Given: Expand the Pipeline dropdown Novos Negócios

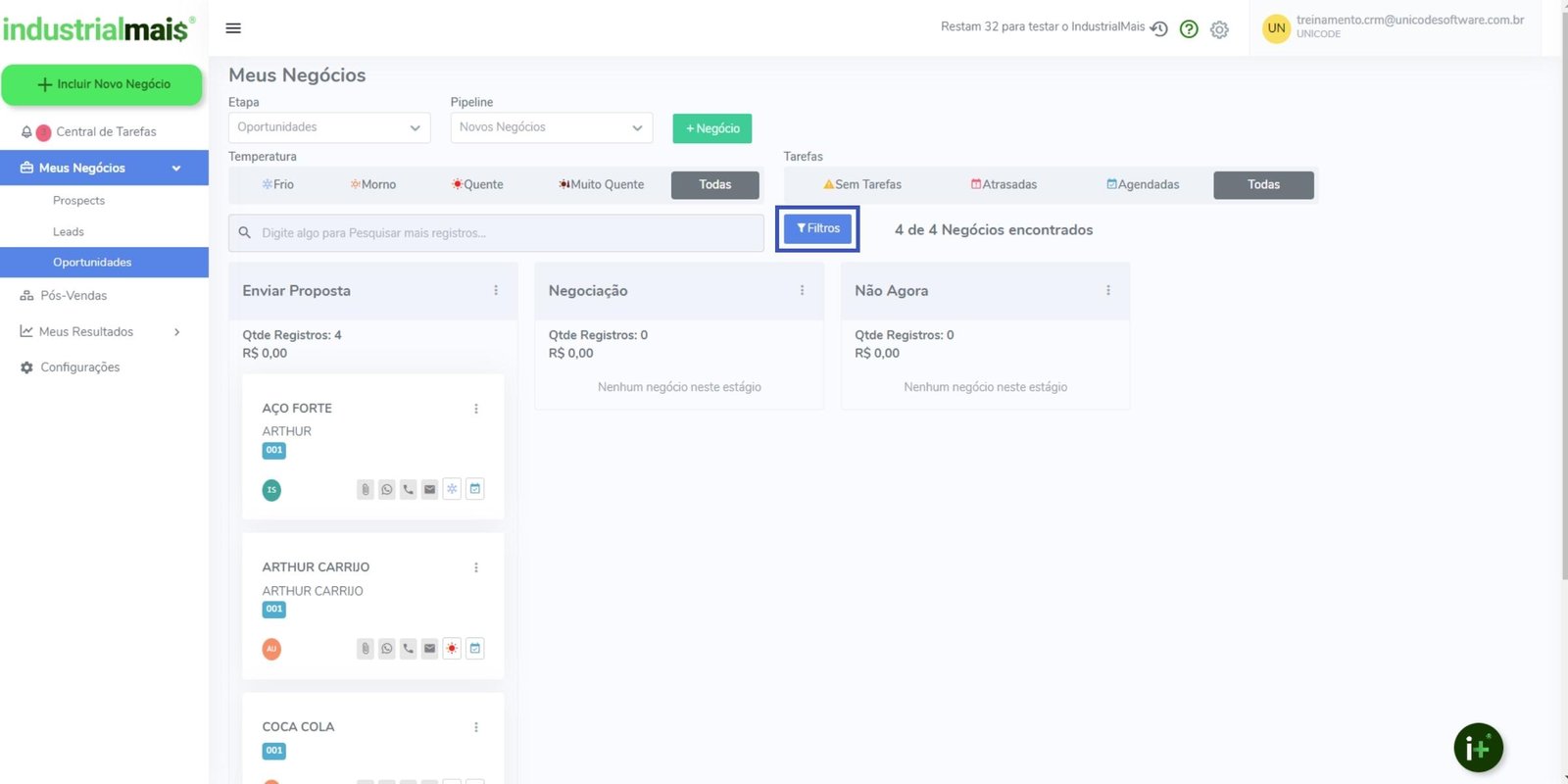Looking at the screenshot, I should (551, 127).
